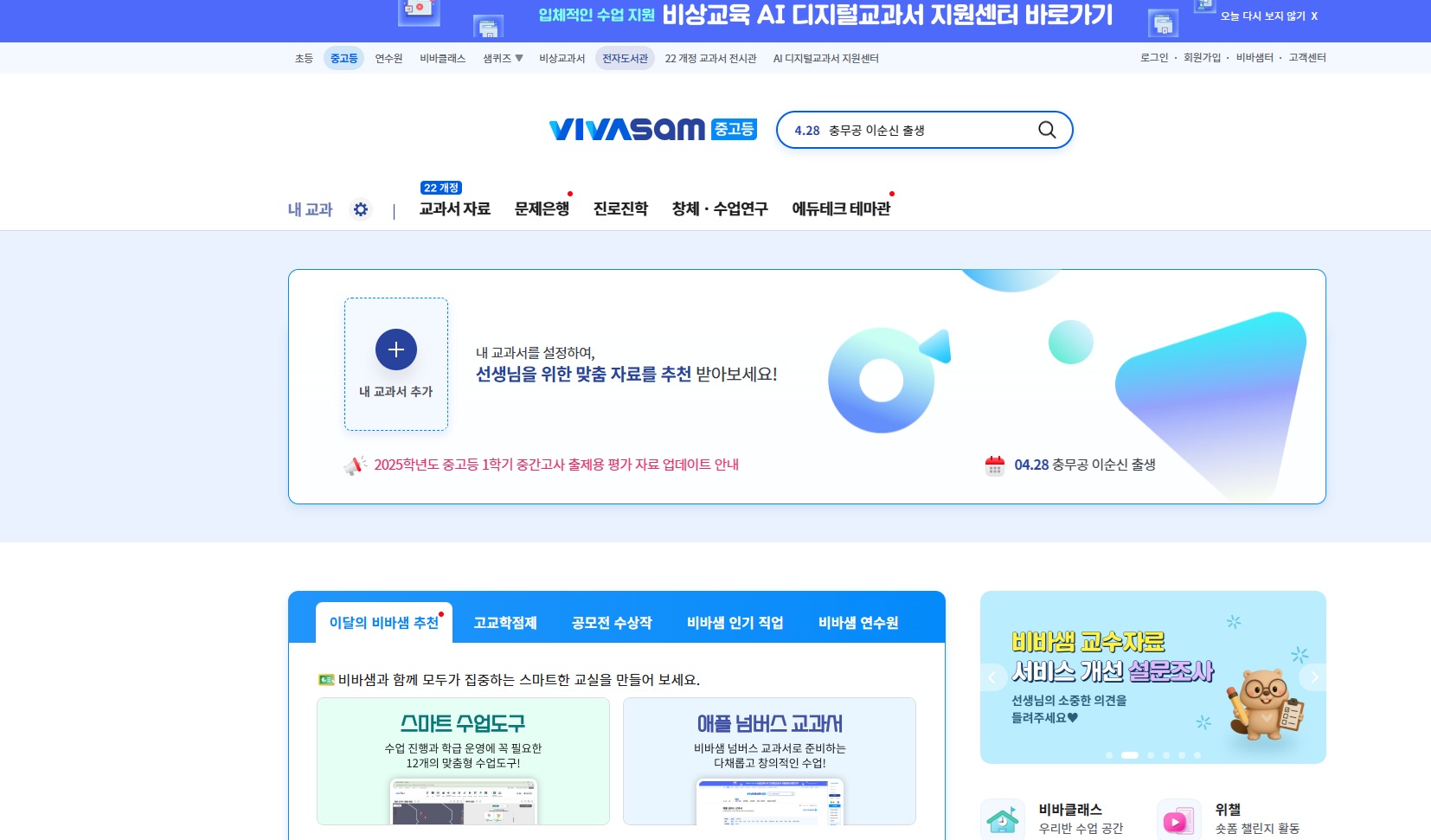The width and height of the screenshot is (1431, 840).
Task: Click 로그인 link
Action: point(1153,57)
